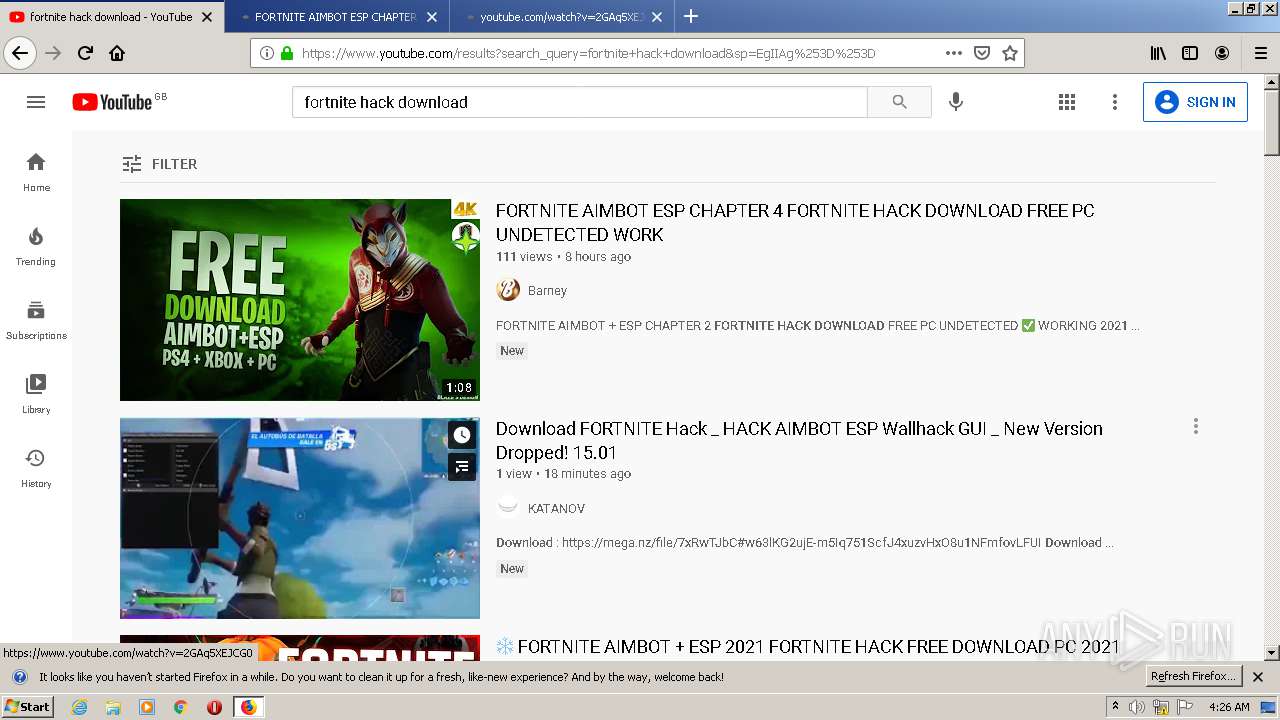Click the SIGN IN button
Image resolution: width=1280 pixels, height=720 pixels.
point(1195,102)
